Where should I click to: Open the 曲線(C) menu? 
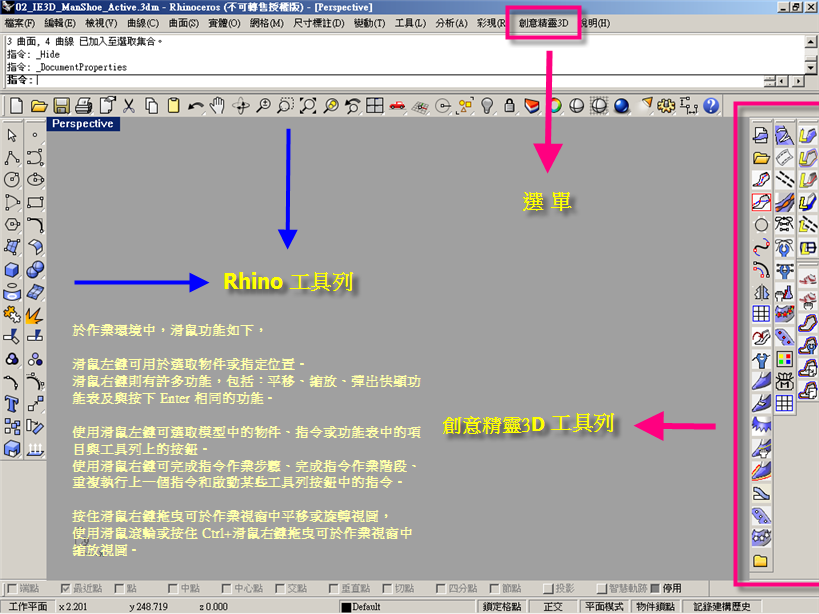(143, 23)
